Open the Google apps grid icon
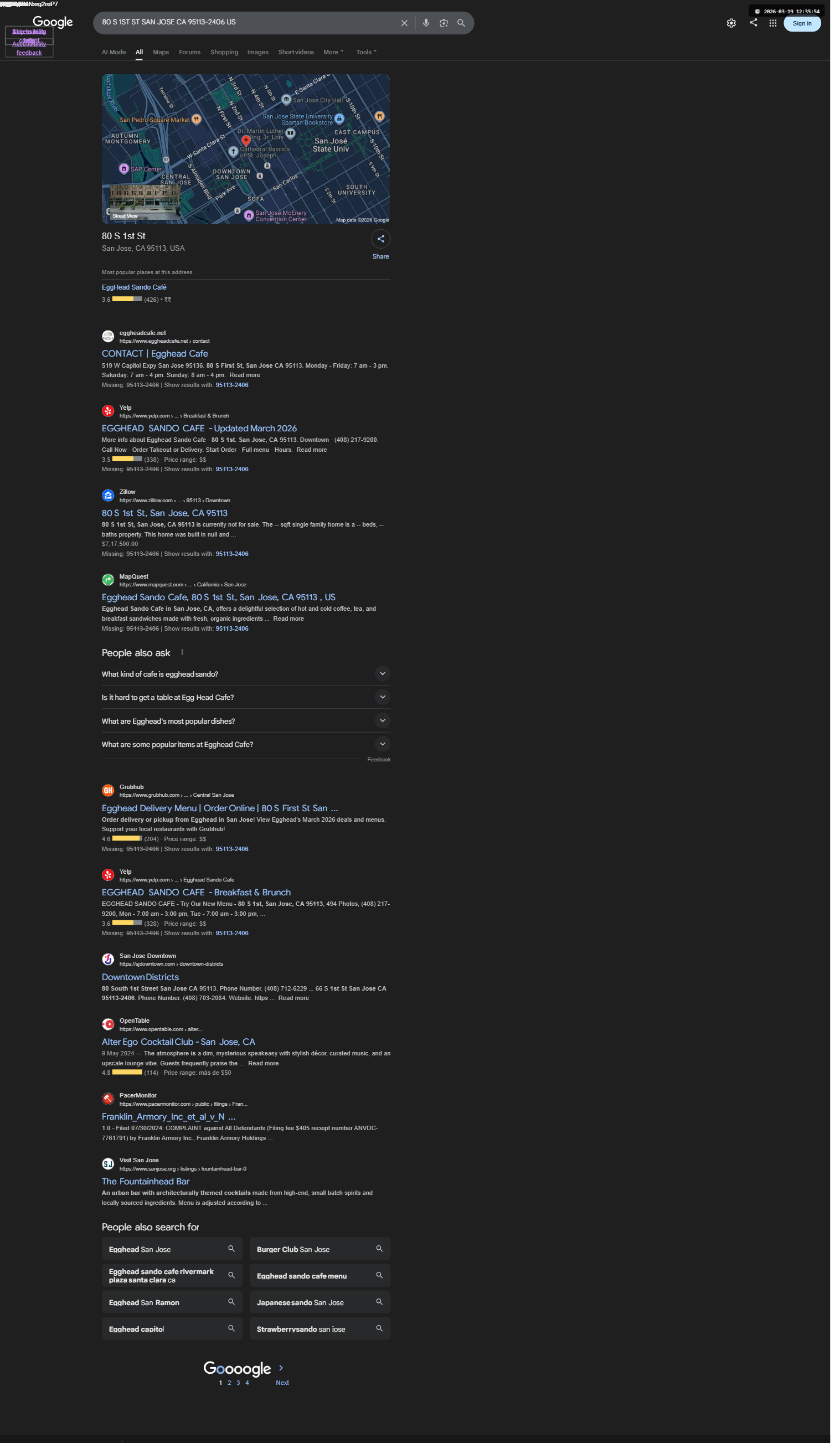This screenshot has width=840, height=1443. tap(773, 23)
